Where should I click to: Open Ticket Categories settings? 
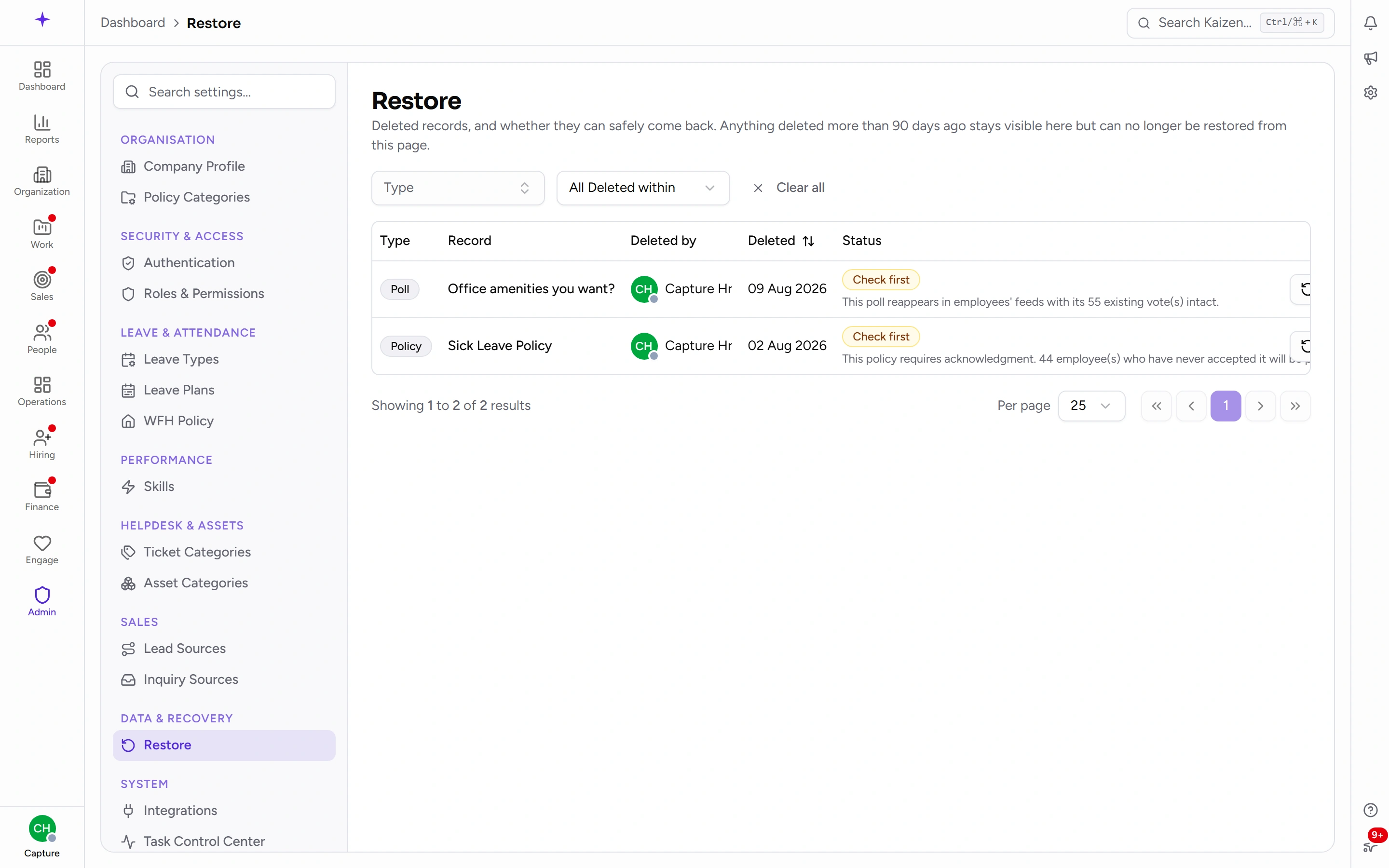224,552
